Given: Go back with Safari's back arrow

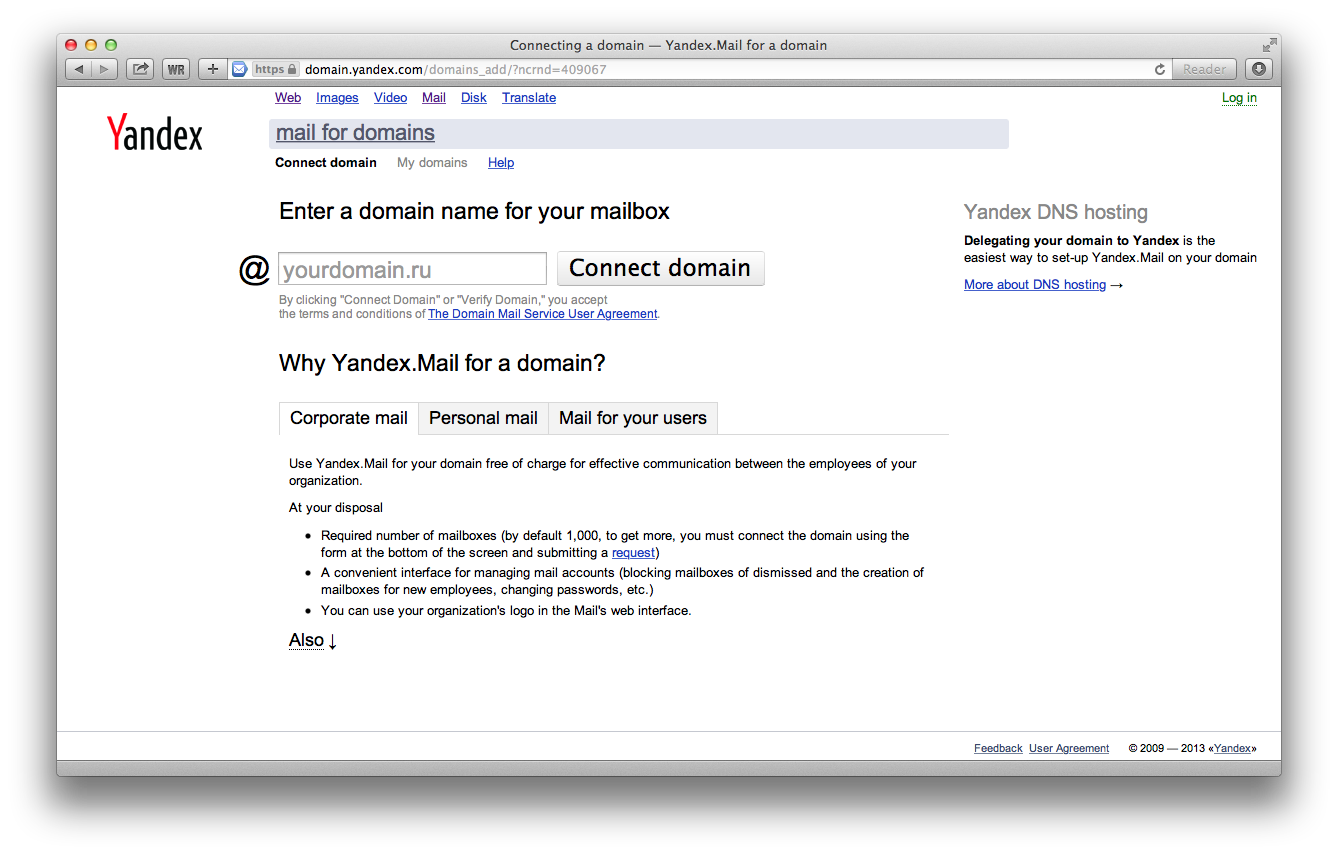Looking at the screenshot, I should (x=79, y=69).
